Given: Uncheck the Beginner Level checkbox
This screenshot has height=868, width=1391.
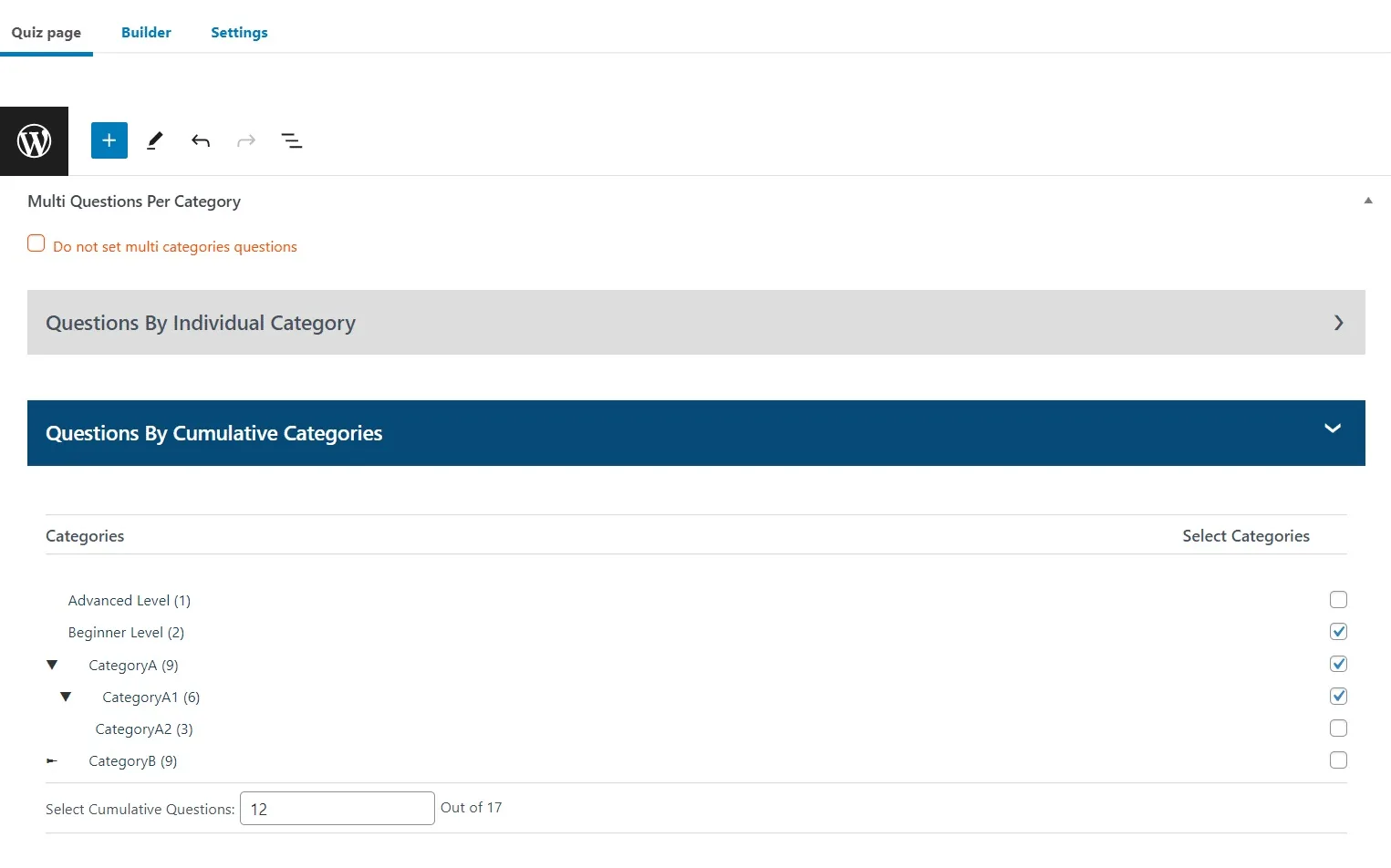Looking at the screenshot, I should tap(1338, 631).
